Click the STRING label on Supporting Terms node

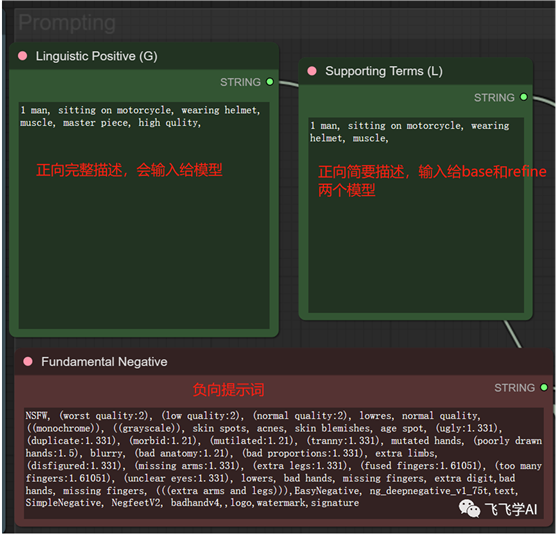tap(494, 97)
